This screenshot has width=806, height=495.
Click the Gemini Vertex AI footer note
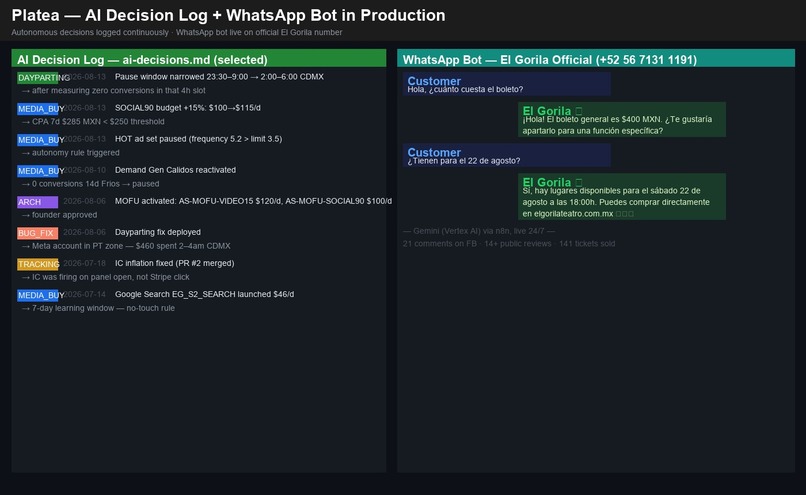(x=479, y=231)
